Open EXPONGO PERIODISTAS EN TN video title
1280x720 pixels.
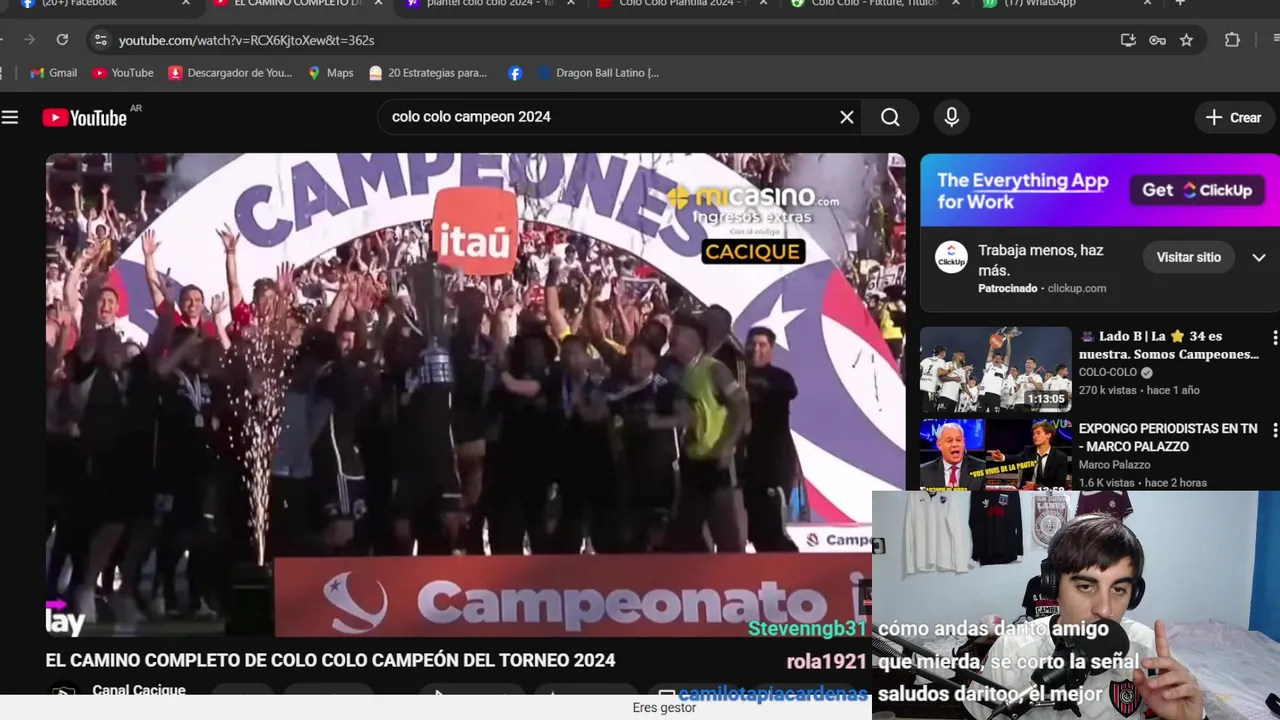[1168, 437]
